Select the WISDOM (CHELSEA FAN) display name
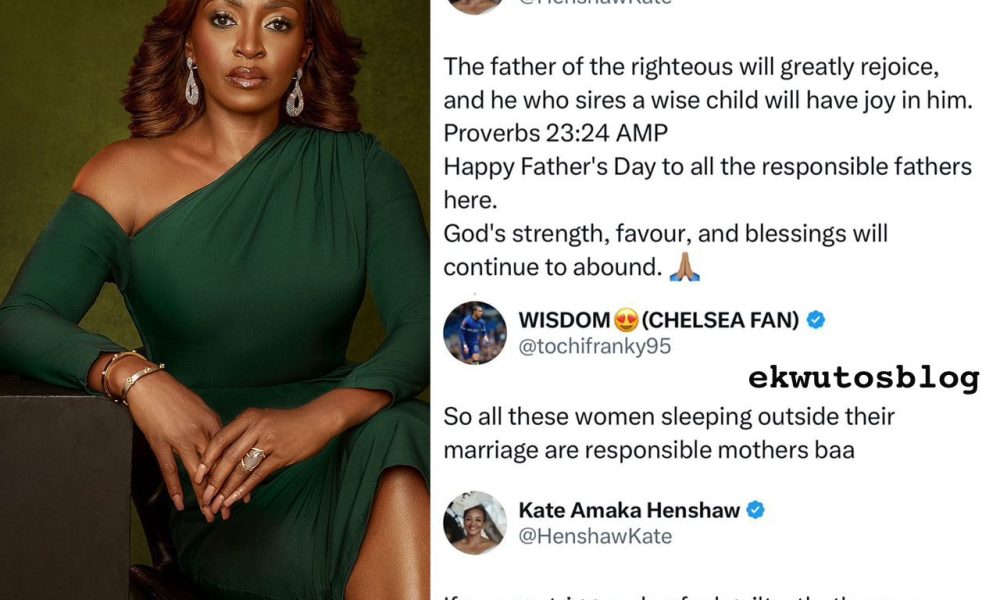Screen dimensions: 1000x600 pyautogui.click(x=659, y=319)
